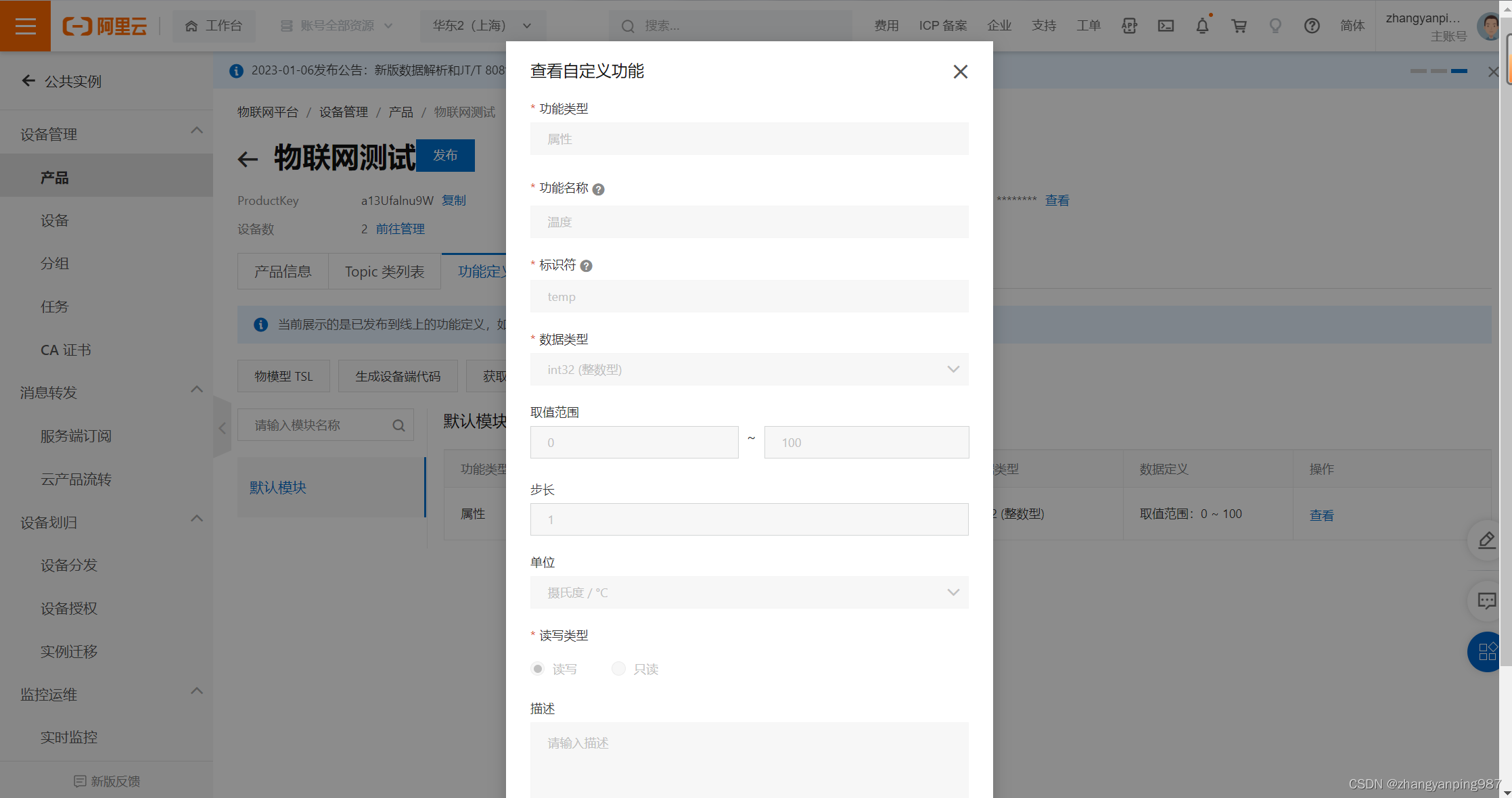
Task: Open the hamburger navigation menu
Action: (x=25, y=26)
